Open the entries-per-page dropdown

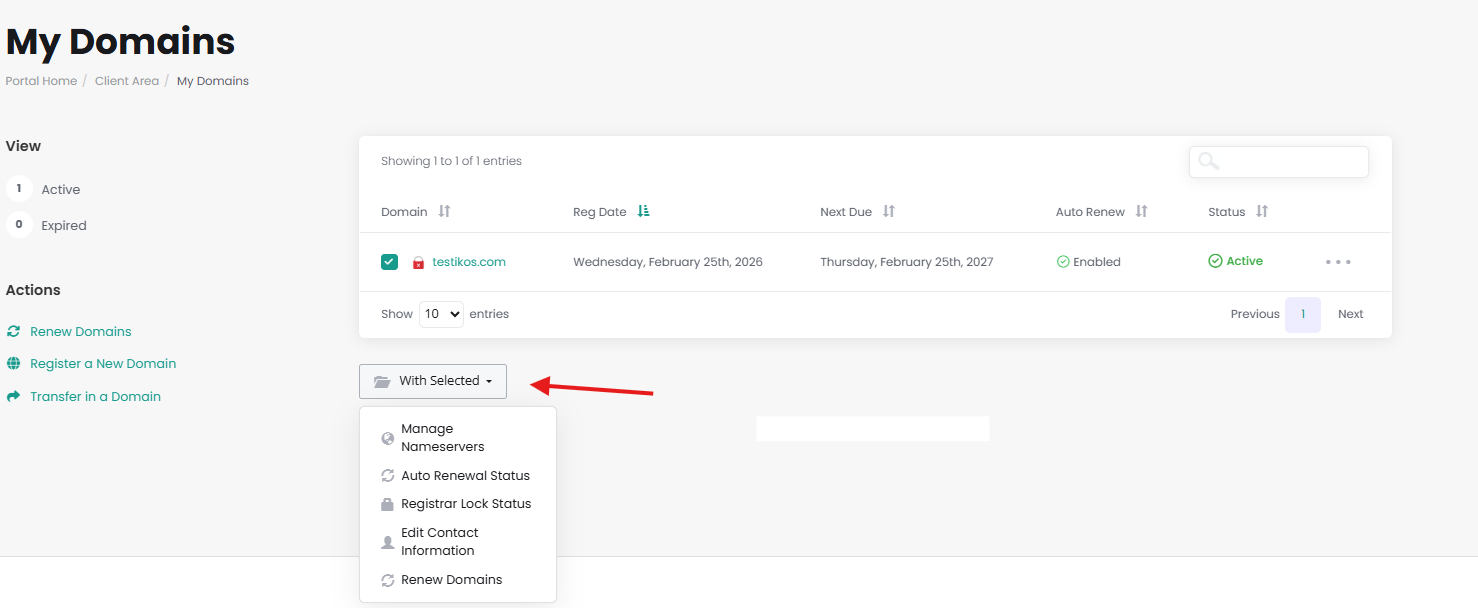[x=441, y=314]
